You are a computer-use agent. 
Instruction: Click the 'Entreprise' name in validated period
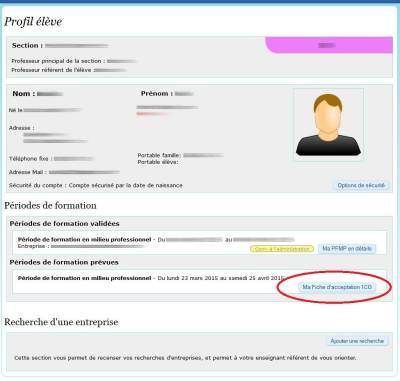point(97,246)
